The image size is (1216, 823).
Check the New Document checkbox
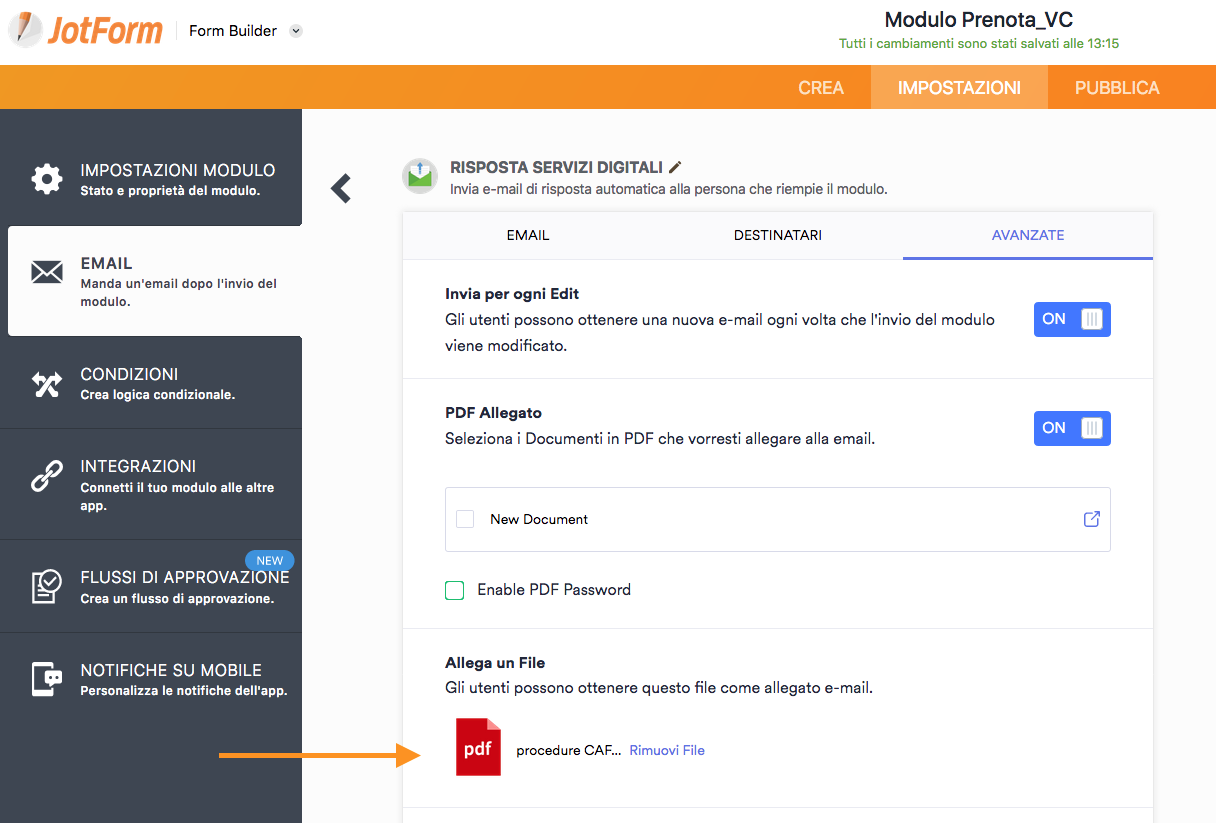[465, 519]
